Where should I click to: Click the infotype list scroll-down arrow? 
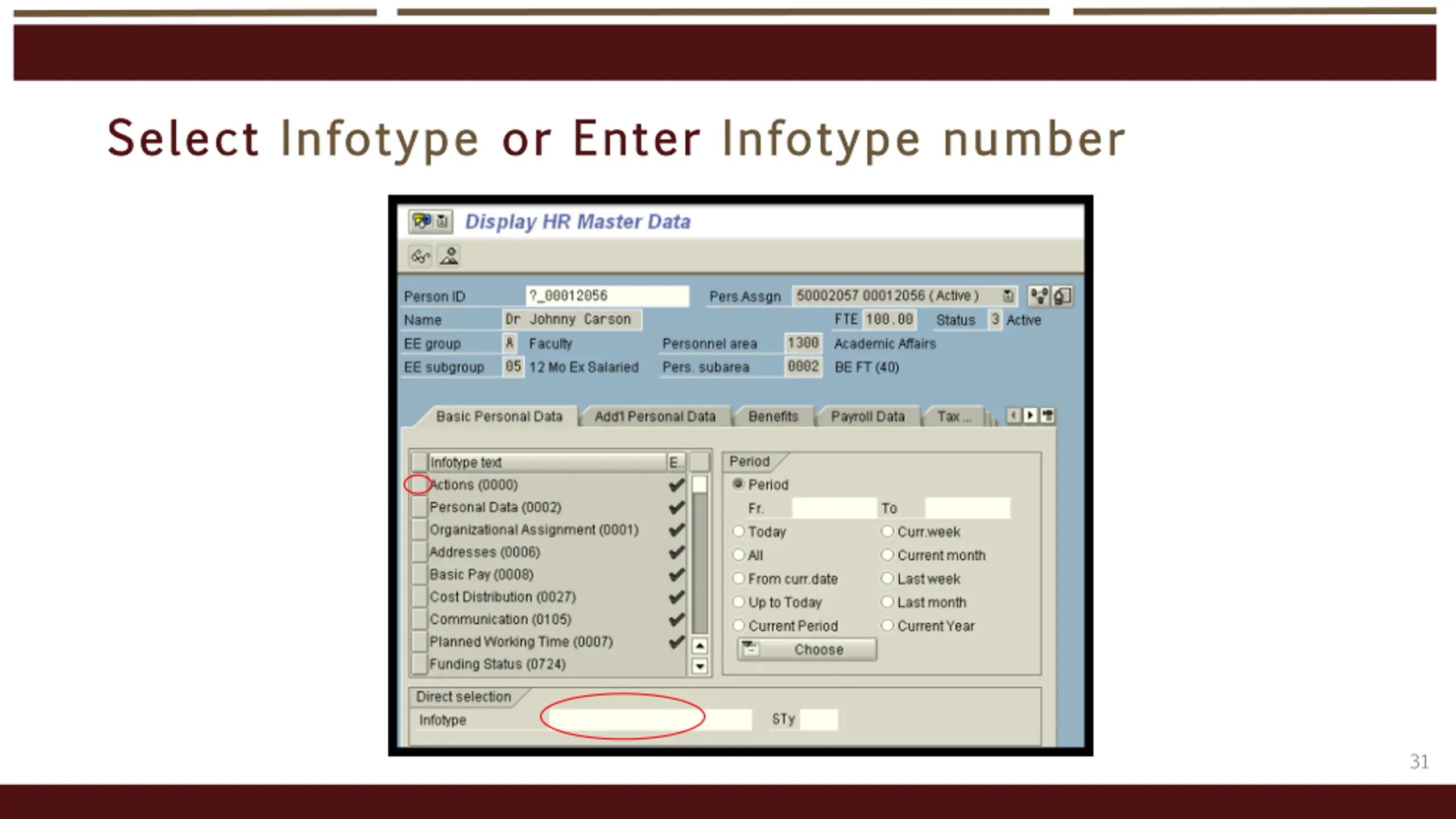coord(700,665)
